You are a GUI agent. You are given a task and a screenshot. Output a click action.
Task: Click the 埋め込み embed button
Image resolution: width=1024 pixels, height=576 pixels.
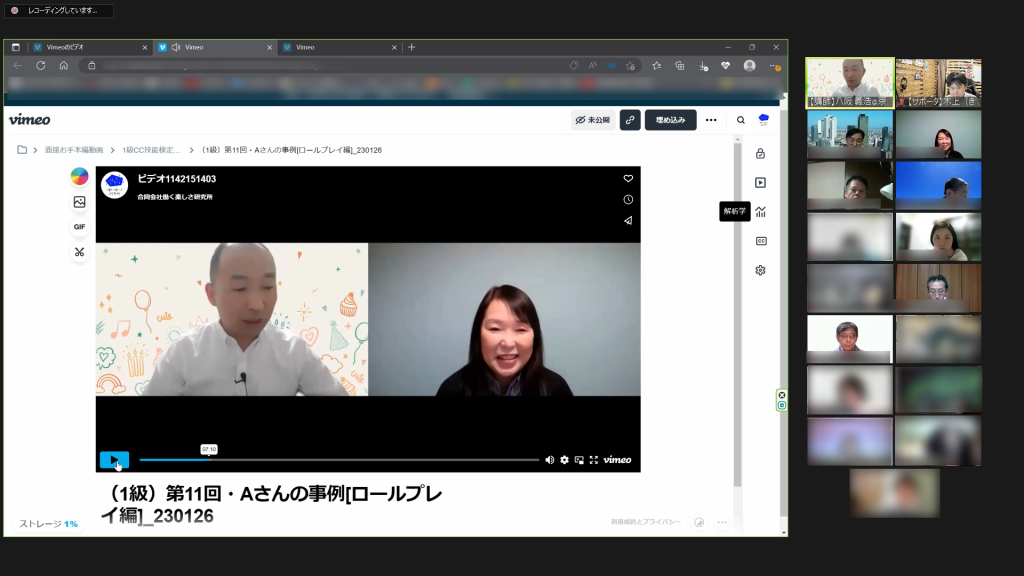[670, 120]
